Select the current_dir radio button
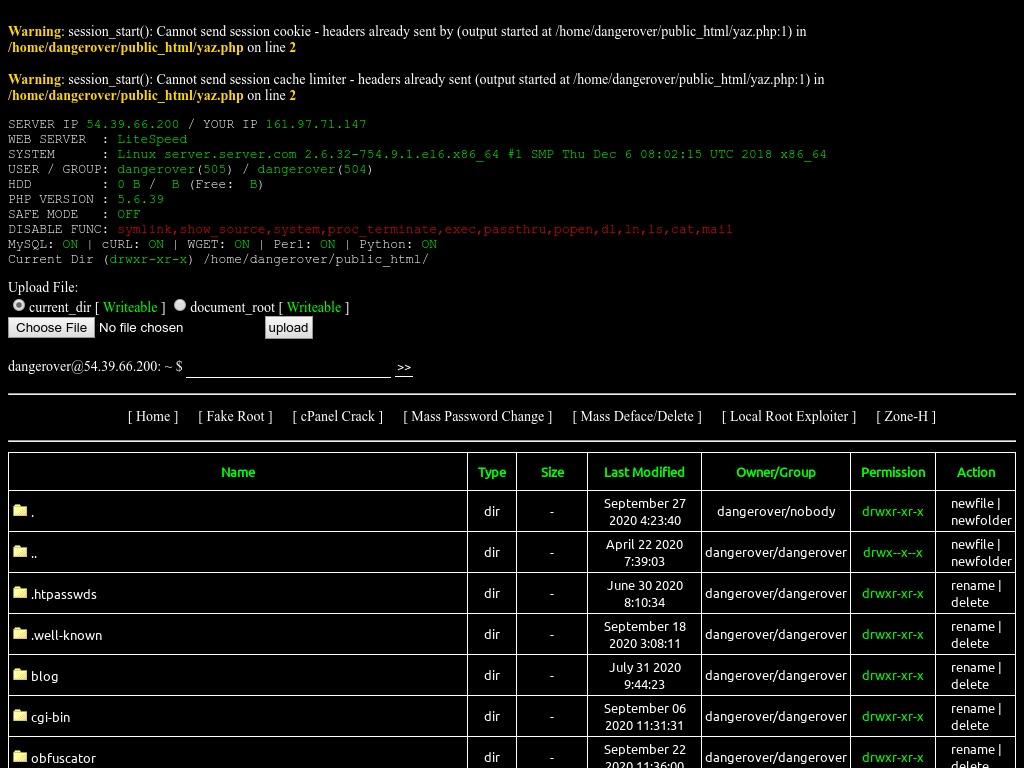The height and width of the screenshot is (768, 1024). [19, 305]
